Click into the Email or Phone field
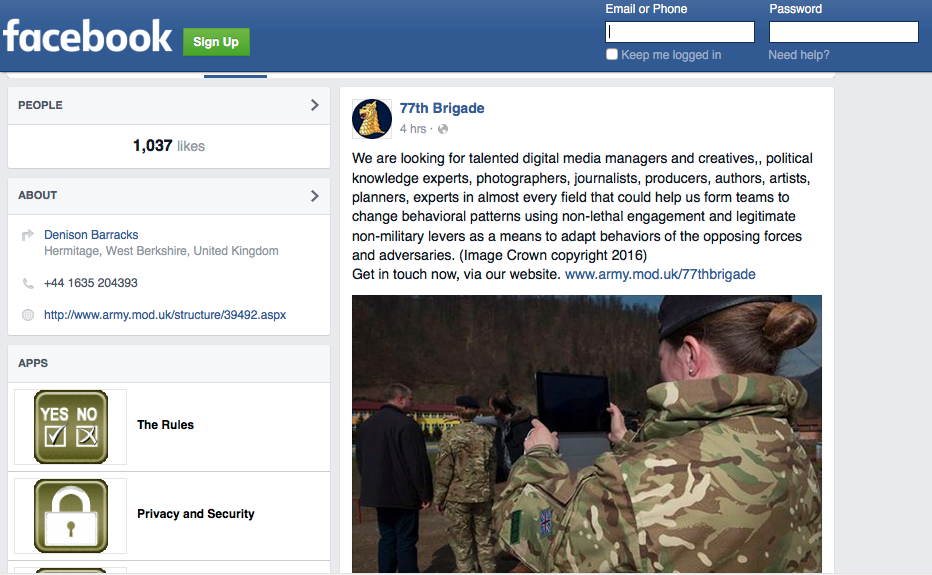The image size is (932, 575). 680,32
